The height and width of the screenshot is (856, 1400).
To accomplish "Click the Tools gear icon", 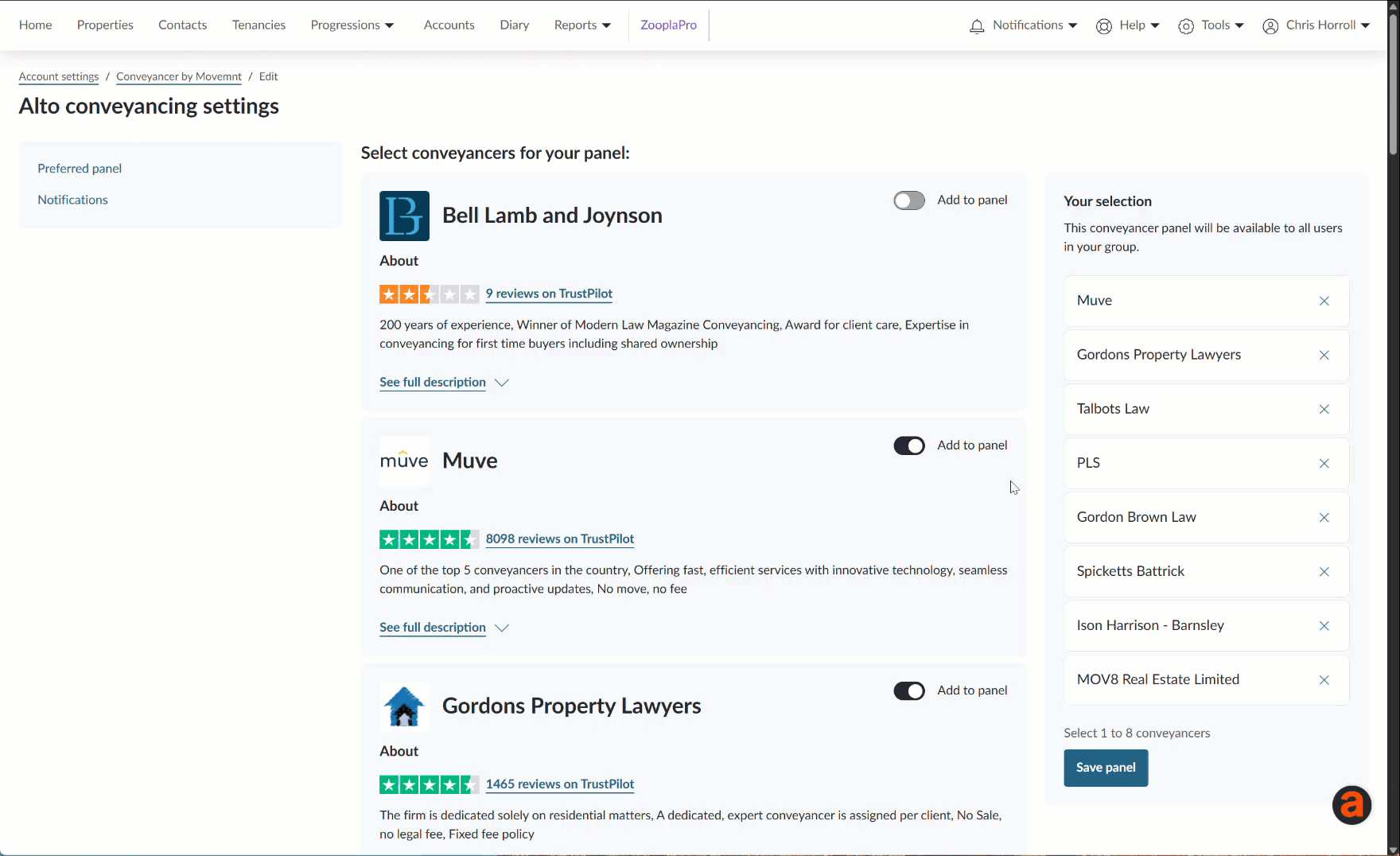I will point(1186,26).
